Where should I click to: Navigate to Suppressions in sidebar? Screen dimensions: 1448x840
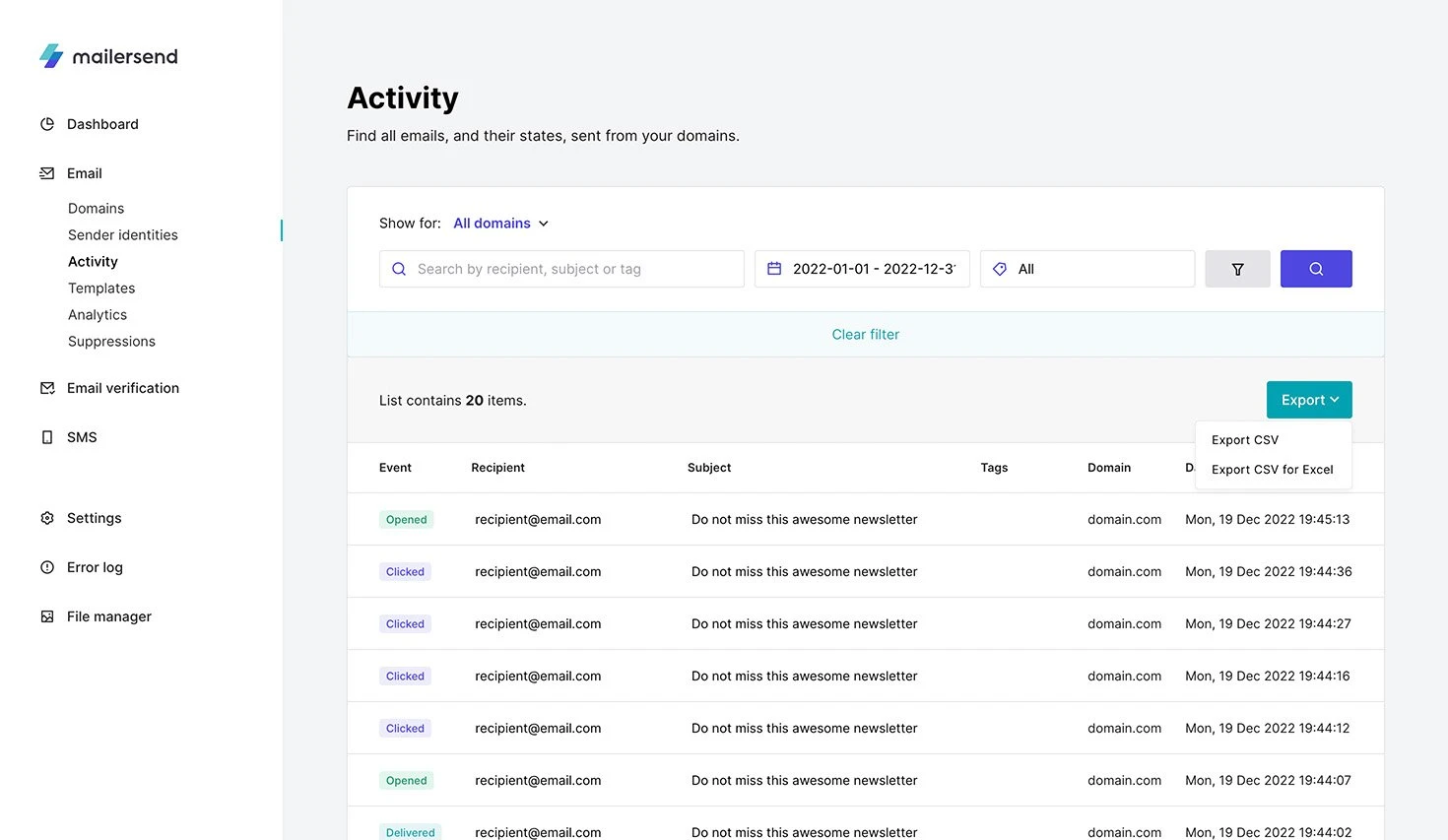pos(111,342)
